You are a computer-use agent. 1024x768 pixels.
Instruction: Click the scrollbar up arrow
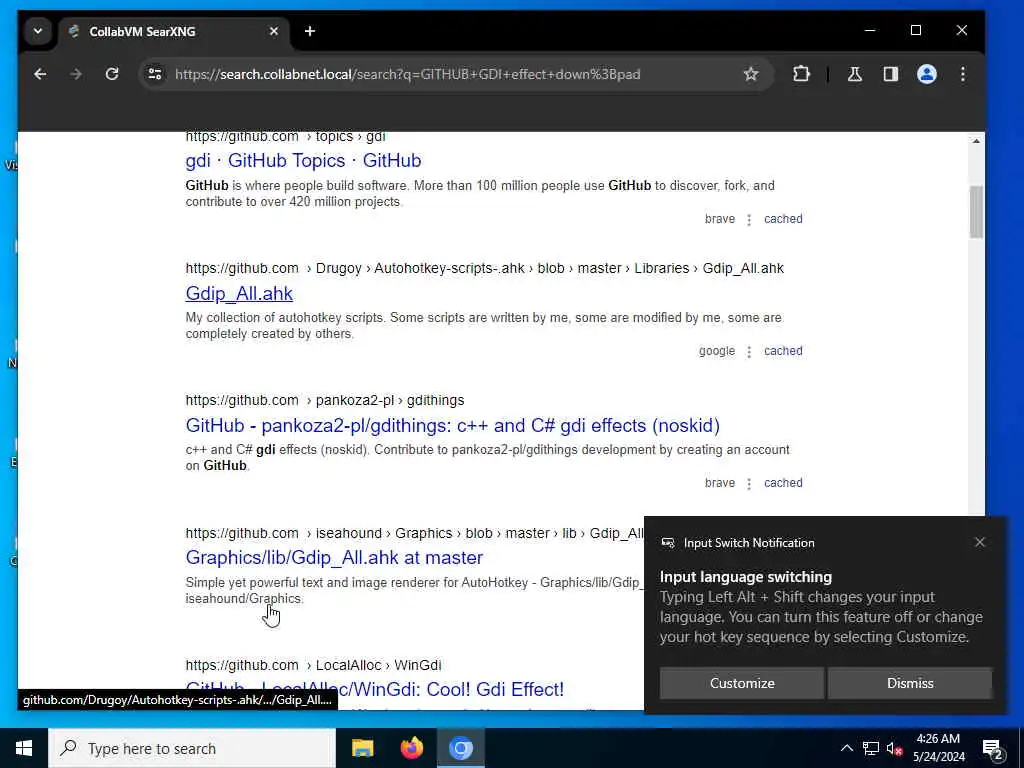point(976,141)
